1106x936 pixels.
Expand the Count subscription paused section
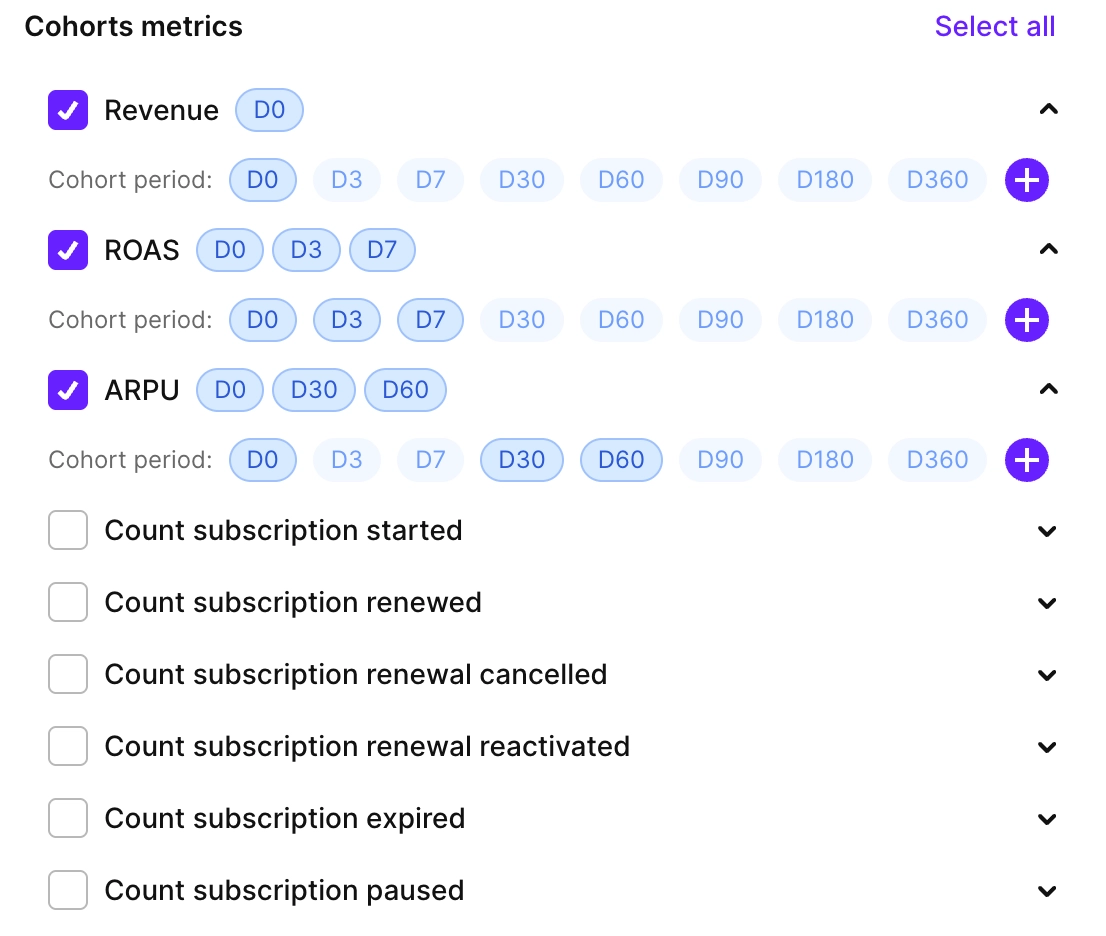click(1049, 890)
